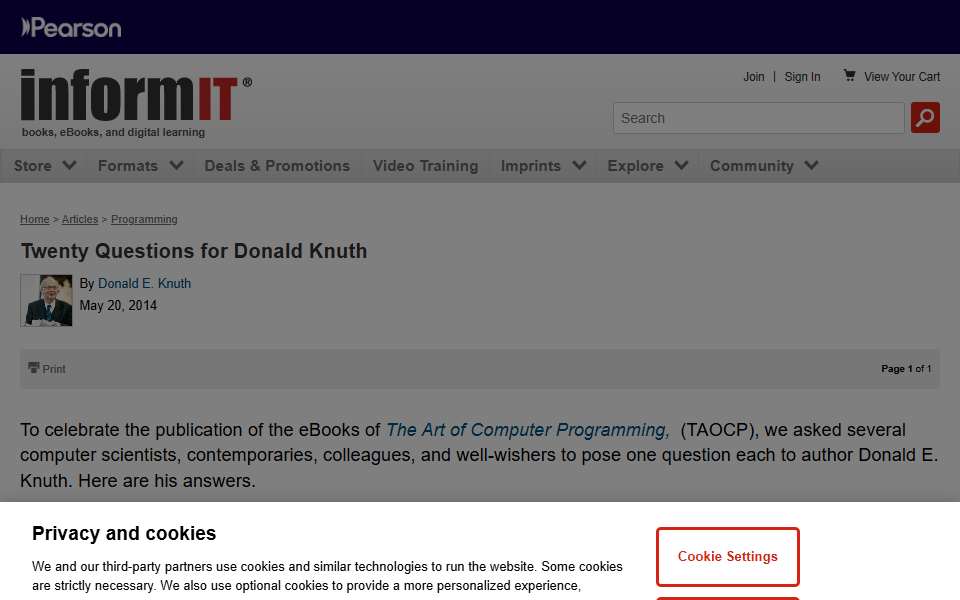
Task: Click the Privacy and cookies heading
Action: point(124,533)
